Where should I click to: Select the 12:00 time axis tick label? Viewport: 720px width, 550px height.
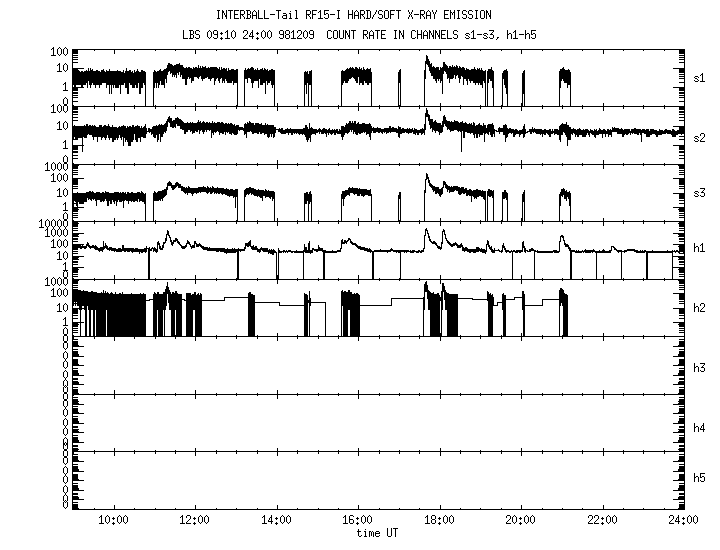(194, 520)
